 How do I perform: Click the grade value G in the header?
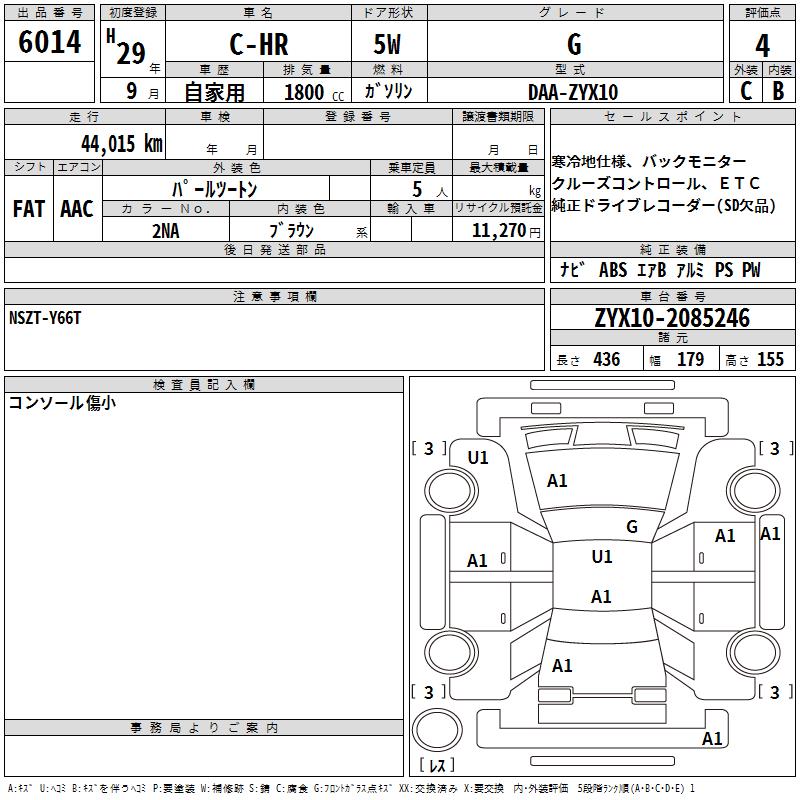click(x=574, y=44)
